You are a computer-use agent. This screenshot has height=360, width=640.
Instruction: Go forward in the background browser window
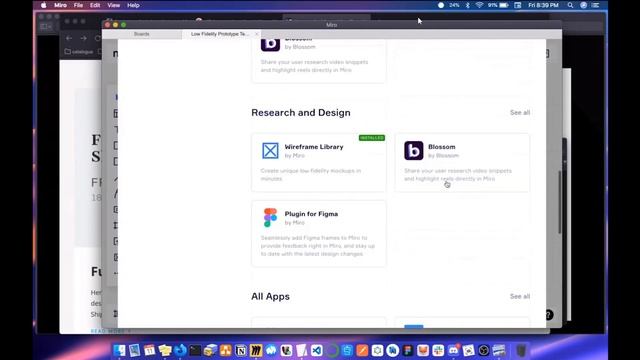(83, 38)
